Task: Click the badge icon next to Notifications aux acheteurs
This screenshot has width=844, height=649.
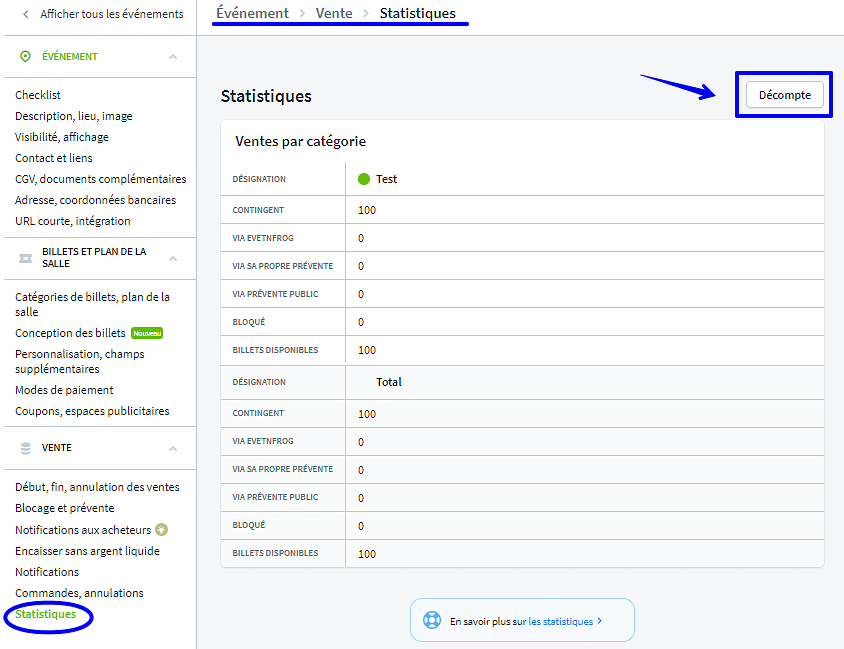Action: tap(161, 530)
